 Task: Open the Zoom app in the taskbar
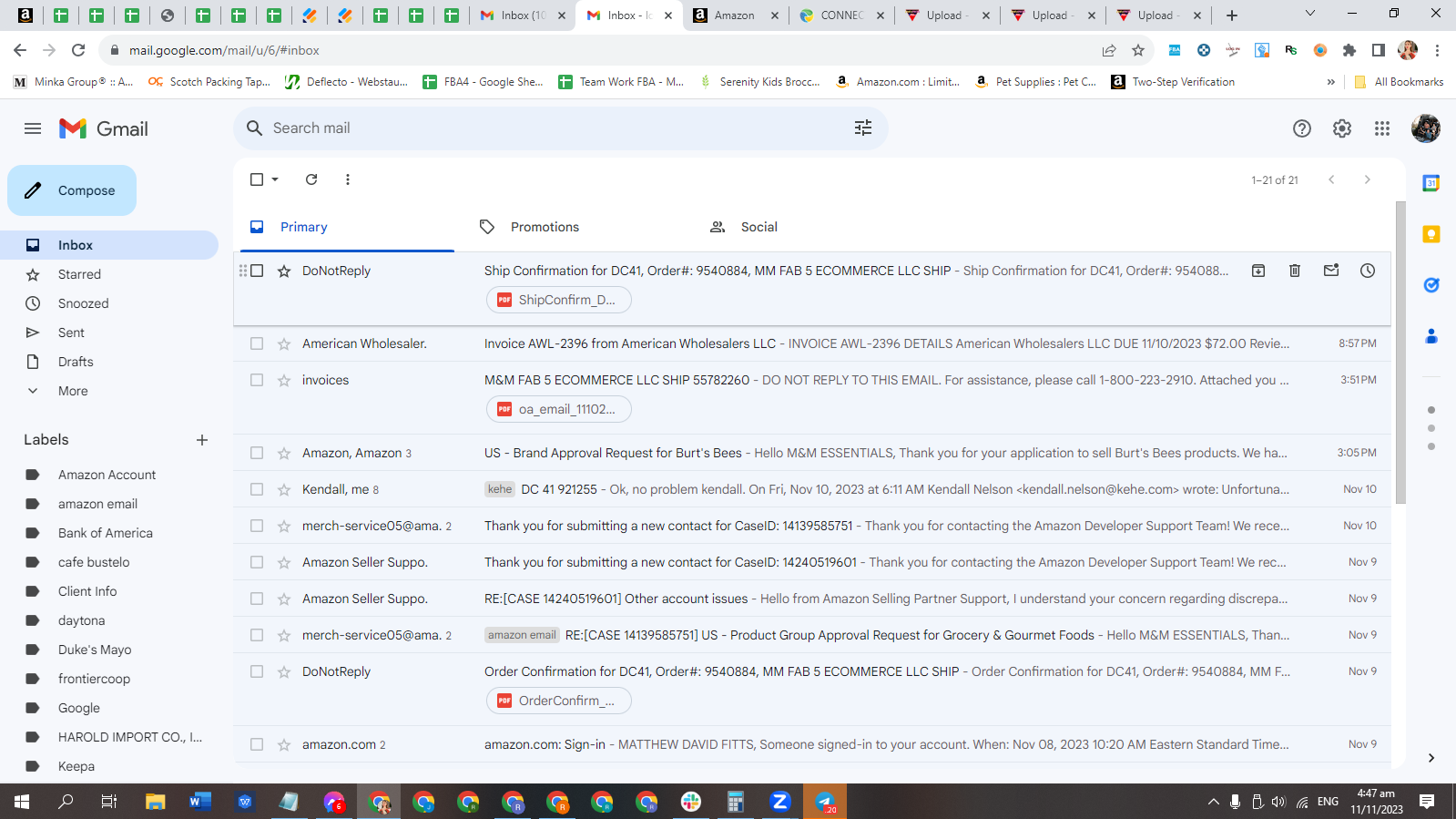pyautogui.click(x=779, y=802)
